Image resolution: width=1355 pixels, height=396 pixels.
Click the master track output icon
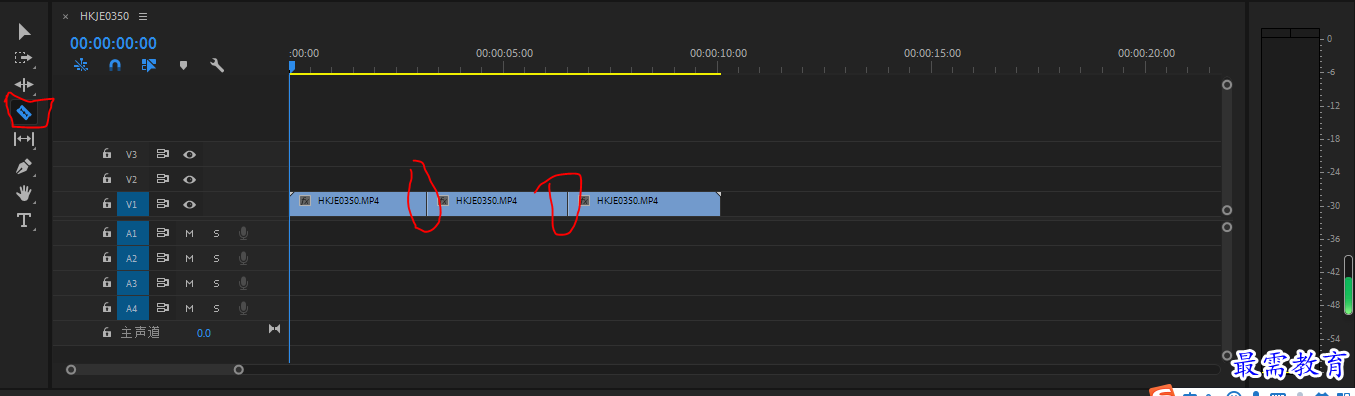coord(275,329)
